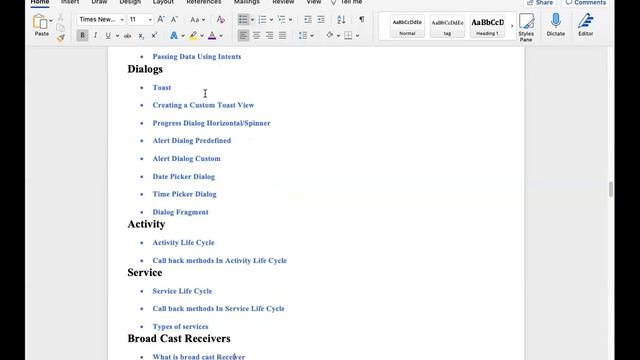Screen dimensions: 640x360
Task: Toggle paragraph marks display
Action: coord(362,20)
